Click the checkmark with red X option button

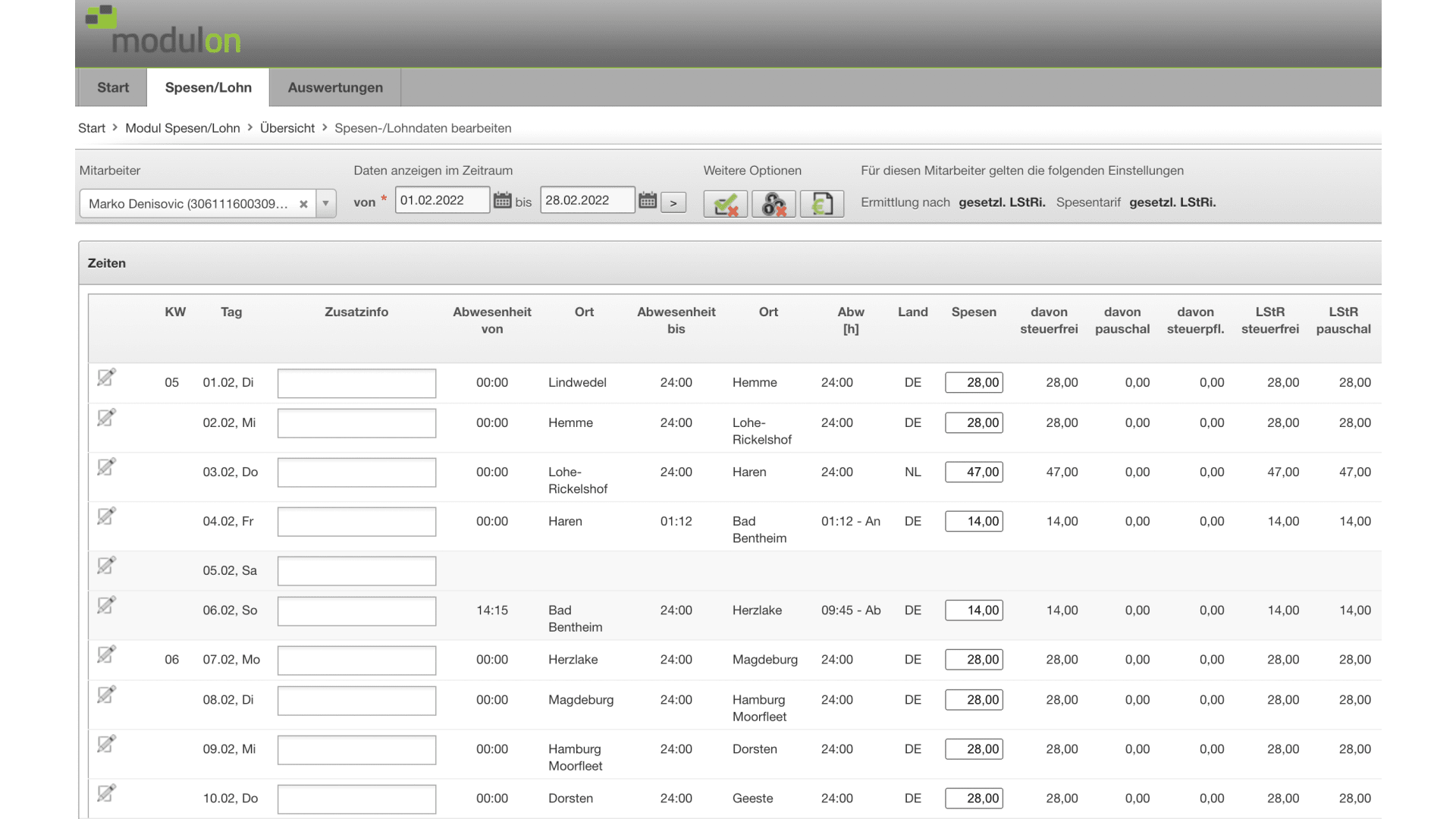pos(726,203)
